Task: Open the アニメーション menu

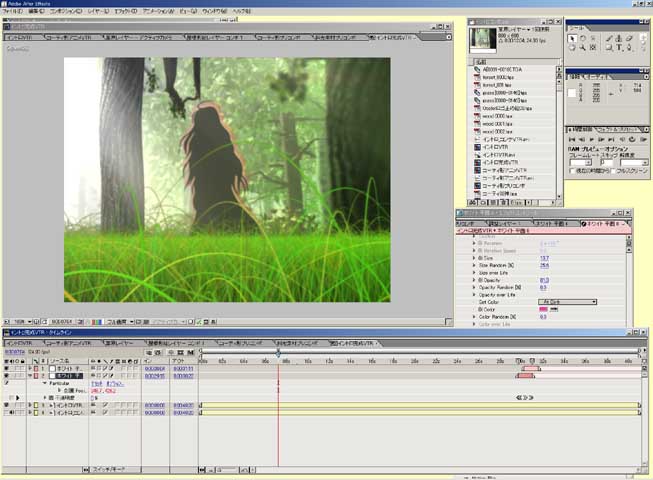Action: tap(158, 11)
